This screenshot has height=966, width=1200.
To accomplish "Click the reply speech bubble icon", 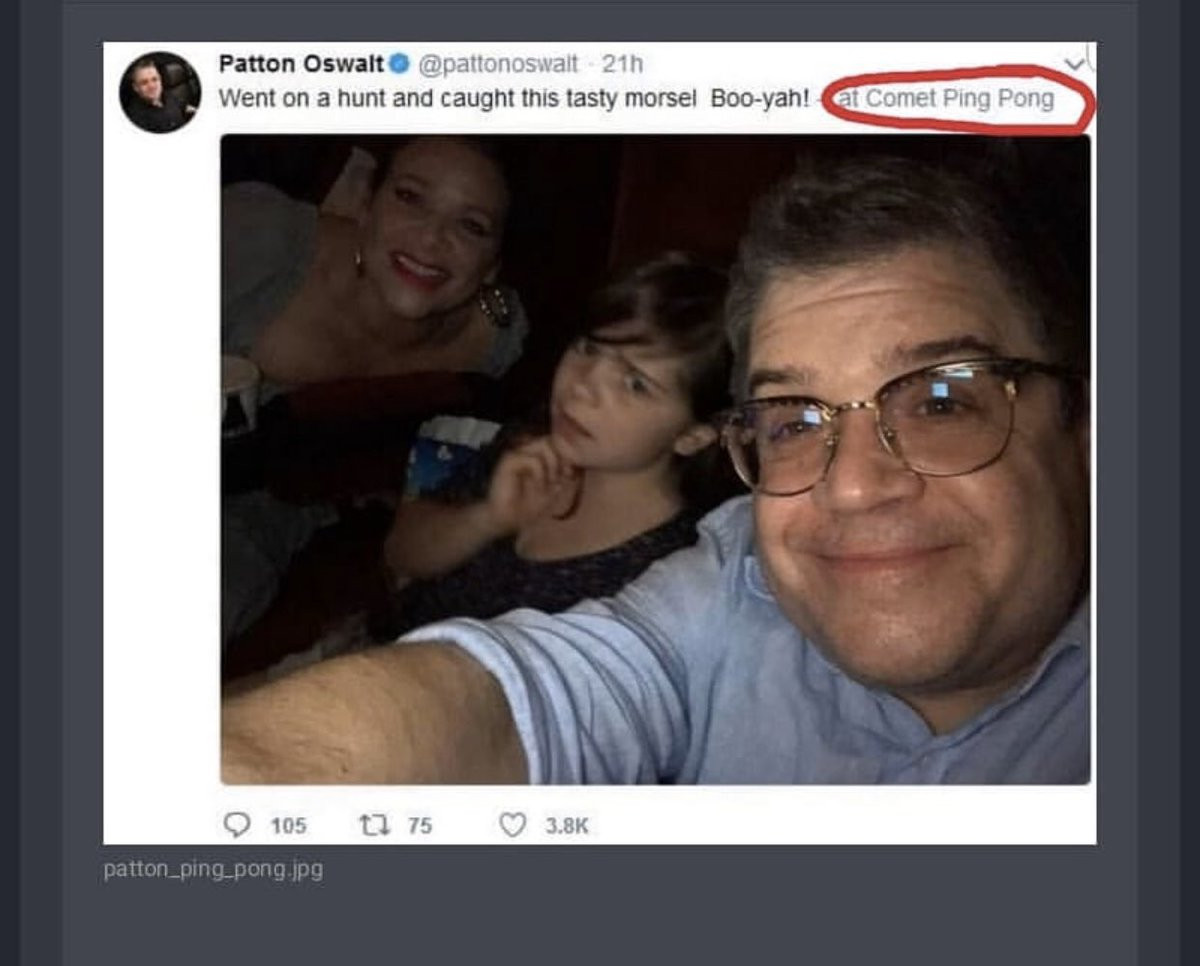I will 236,824.
